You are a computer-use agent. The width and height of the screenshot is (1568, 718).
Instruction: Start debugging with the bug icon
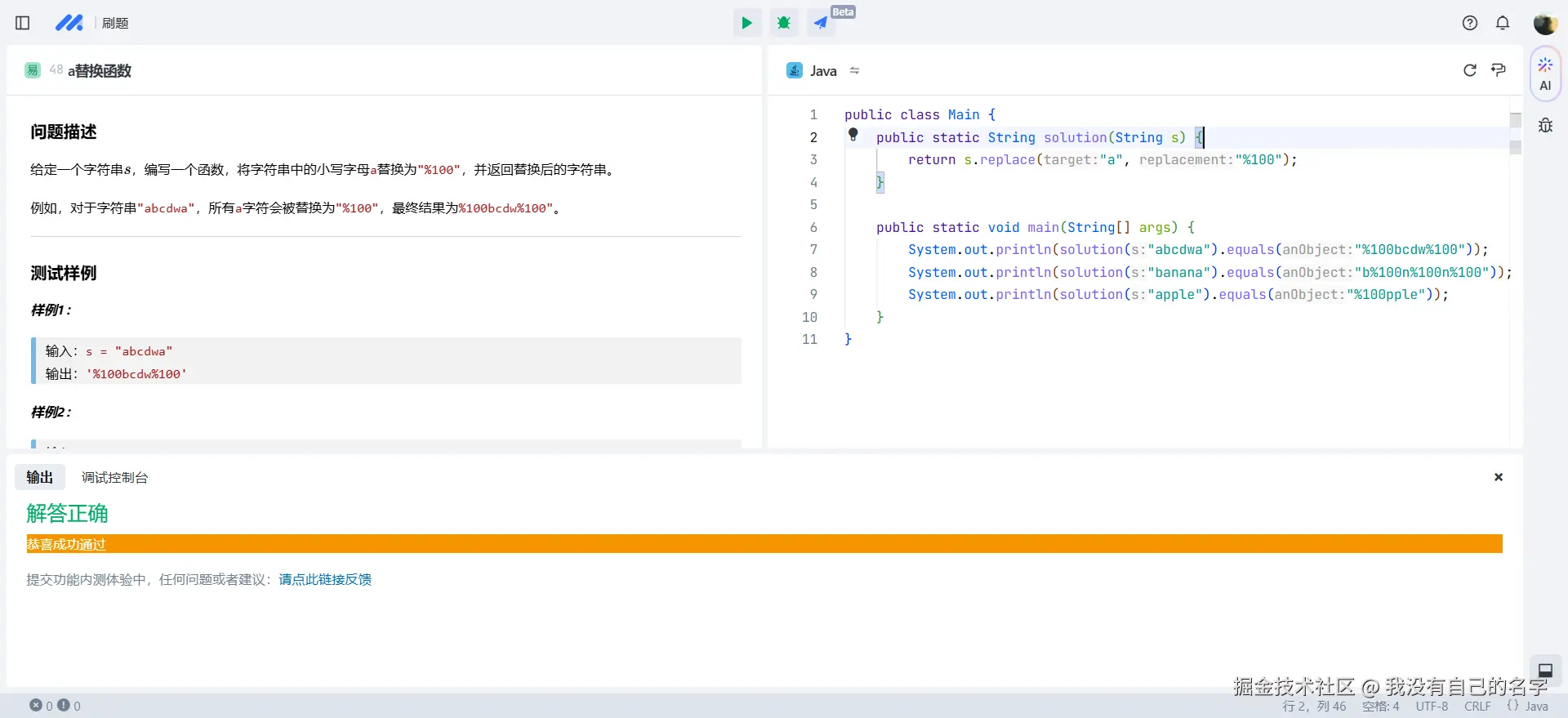(784, 23)
